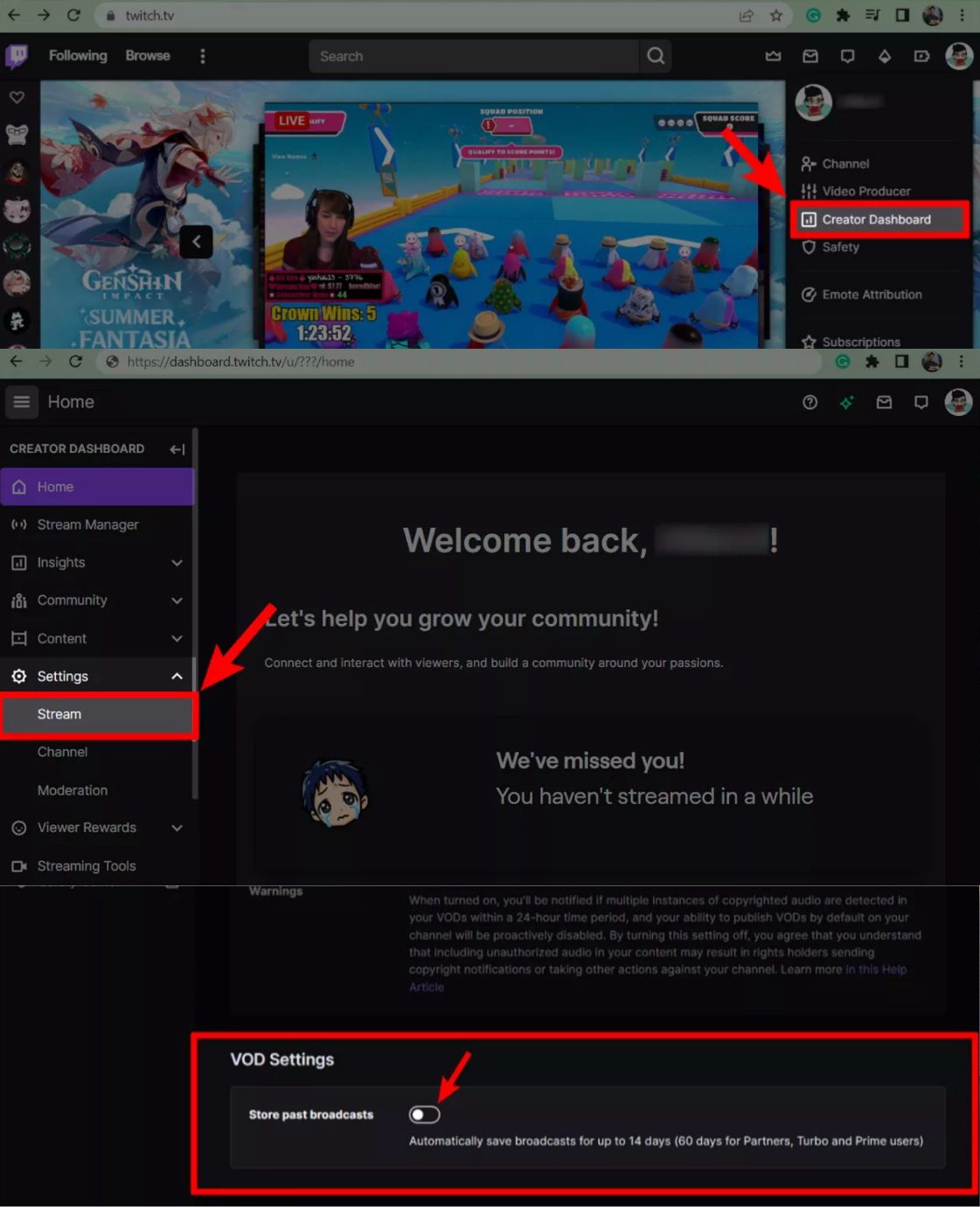
Task: Select Stream under Settings
Action: 59,714
